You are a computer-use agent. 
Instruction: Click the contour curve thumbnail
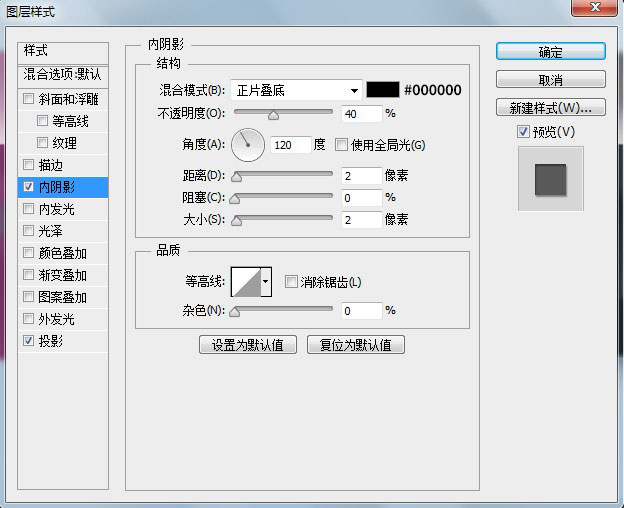point(245,283)
